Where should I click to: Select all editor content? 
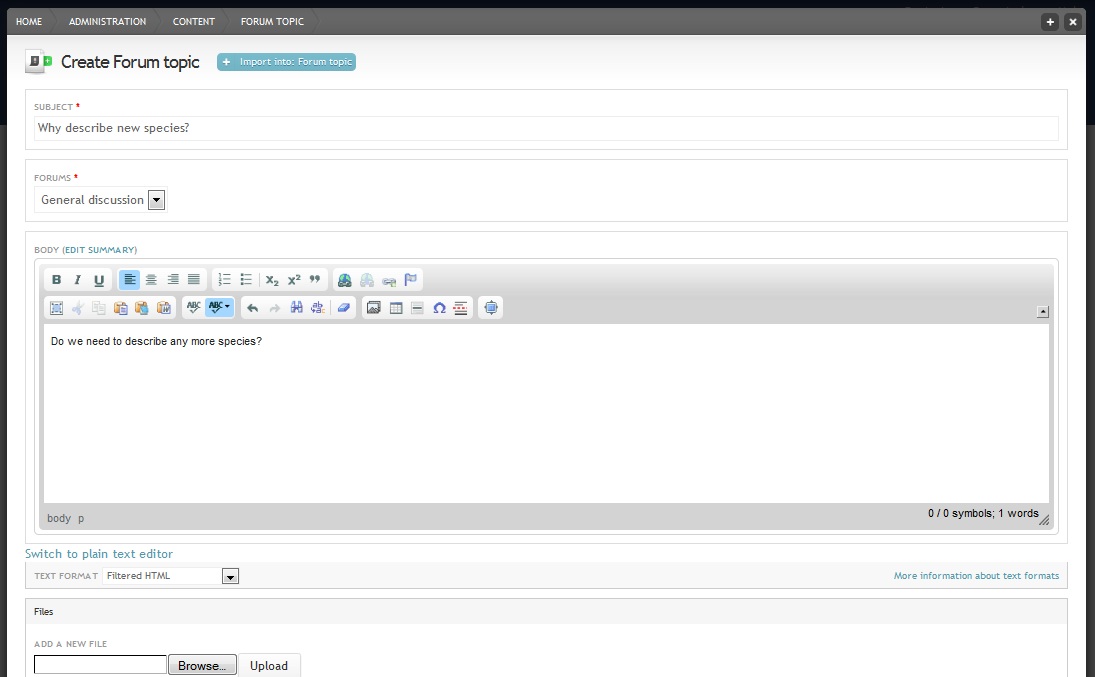[x=57, y=307]
